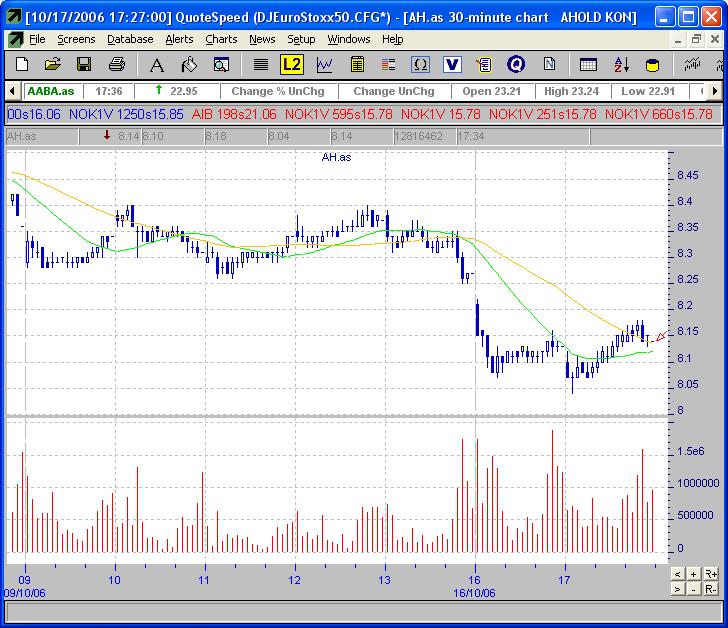Click the Save floppy disk icon
This screenshot has width=728, height=628.
(84, 64)
